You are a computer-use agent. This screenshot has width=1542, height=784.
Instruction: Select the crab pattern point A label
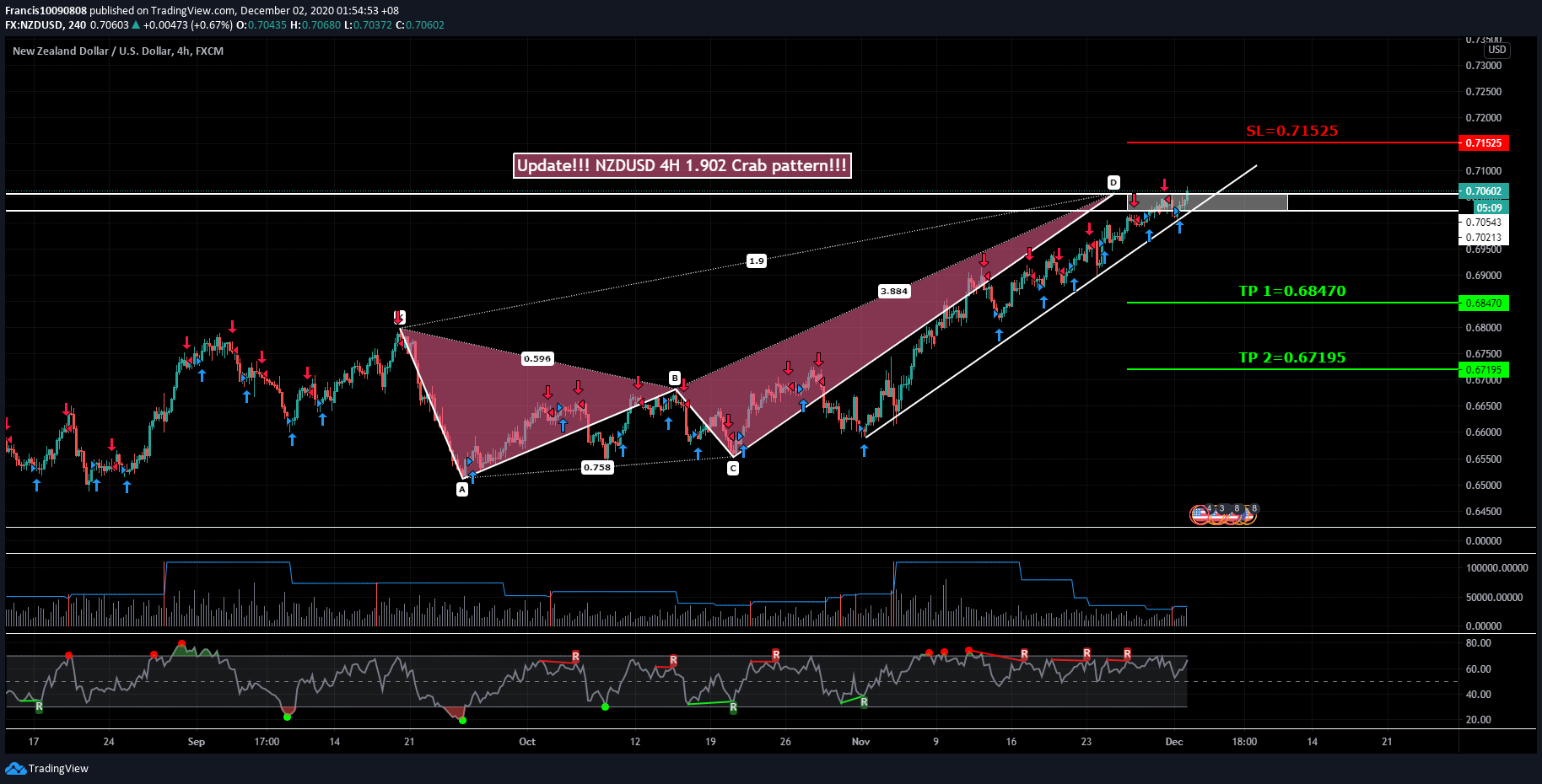pos(462,490)
